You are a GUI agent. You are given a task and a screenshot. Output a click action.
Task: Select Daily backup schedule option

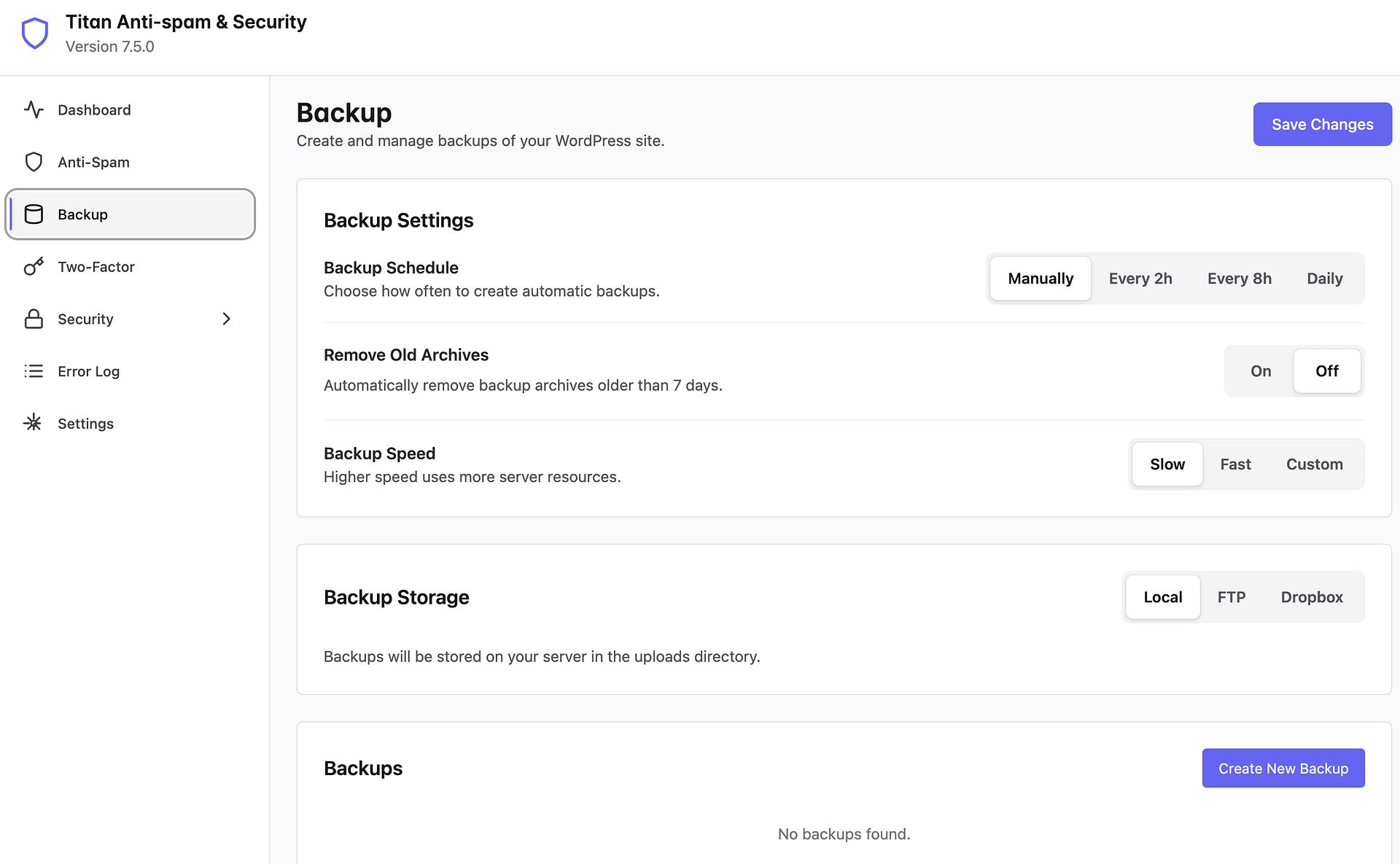click(1324, 279)
